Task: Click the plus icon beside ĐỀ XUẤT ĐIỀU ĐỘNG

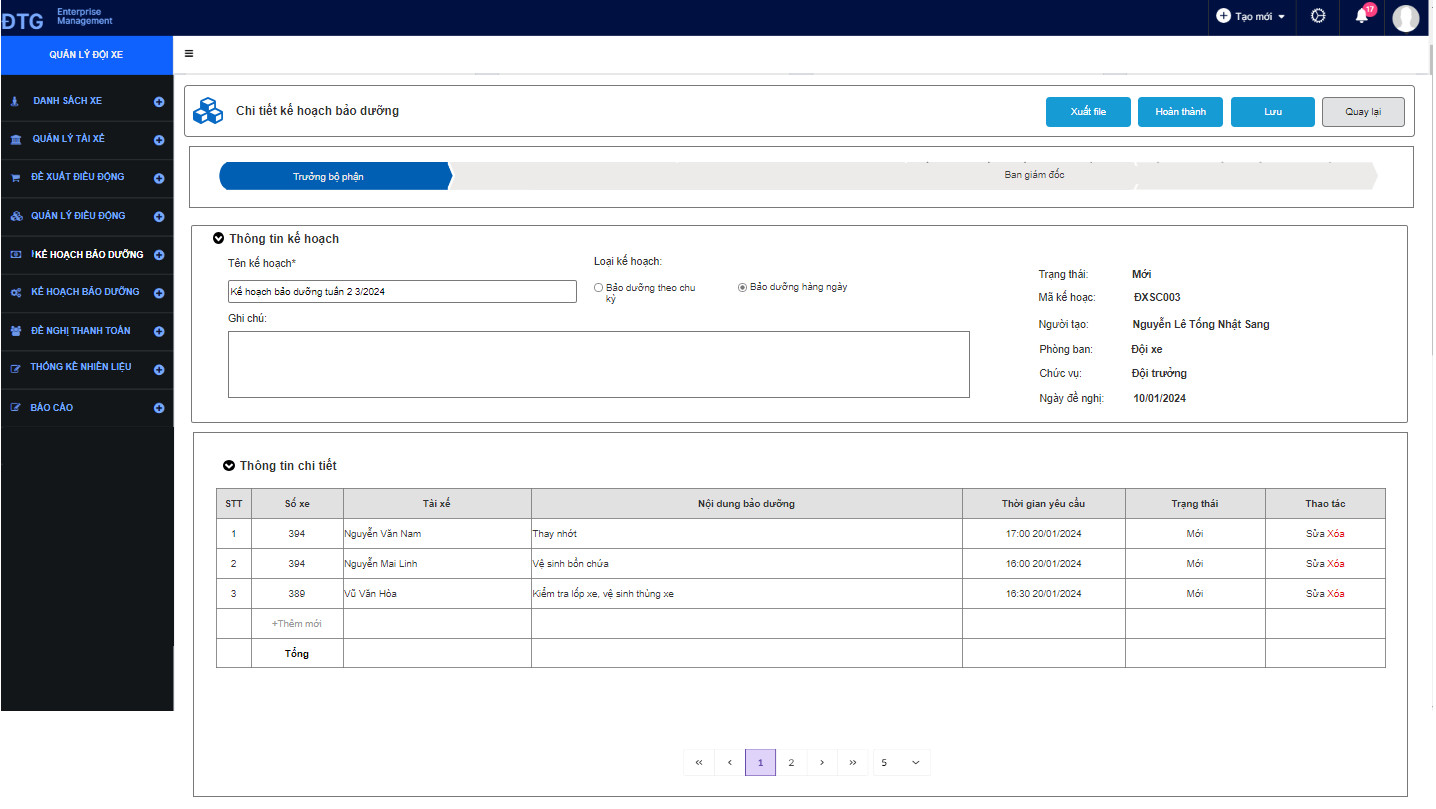Action: 159,178
